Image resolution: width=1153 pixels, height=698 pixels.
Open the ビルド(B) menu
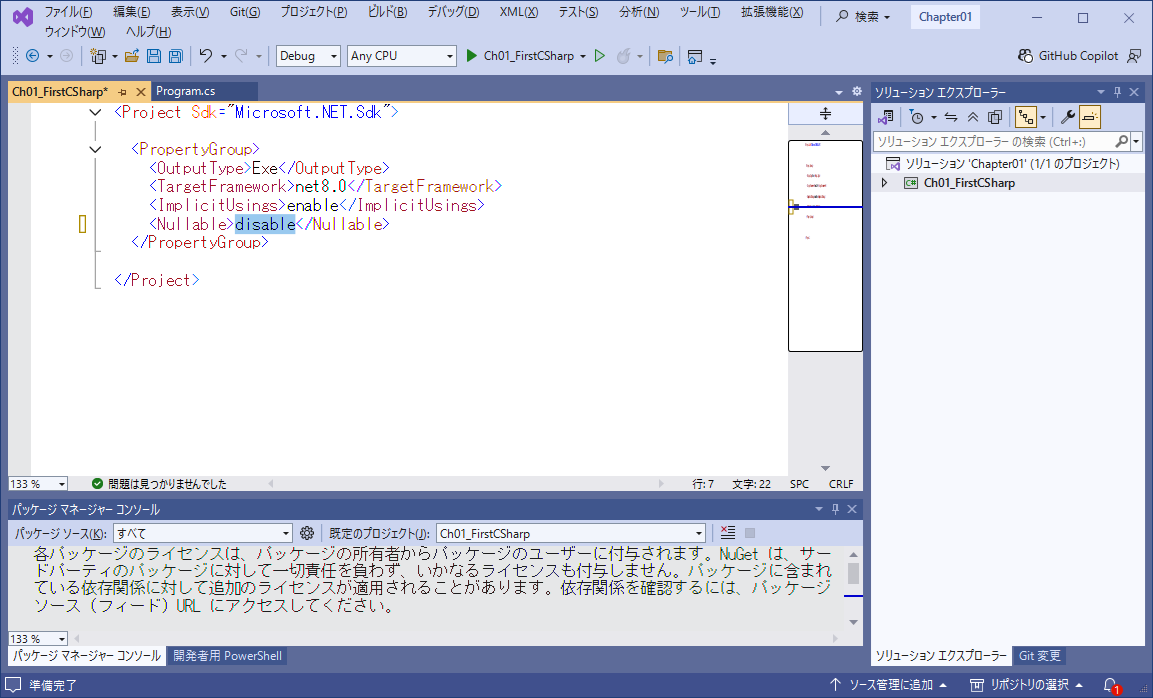pos(387,12)
